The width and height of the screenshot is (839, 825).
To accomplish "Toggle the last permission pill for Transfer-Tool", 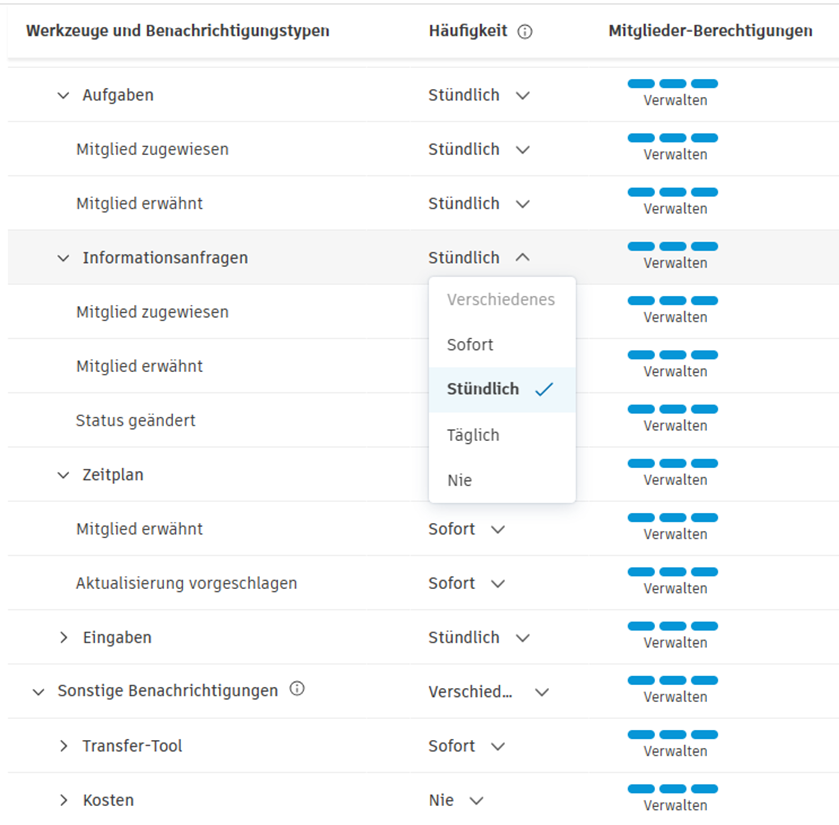I will click(704, 735).
